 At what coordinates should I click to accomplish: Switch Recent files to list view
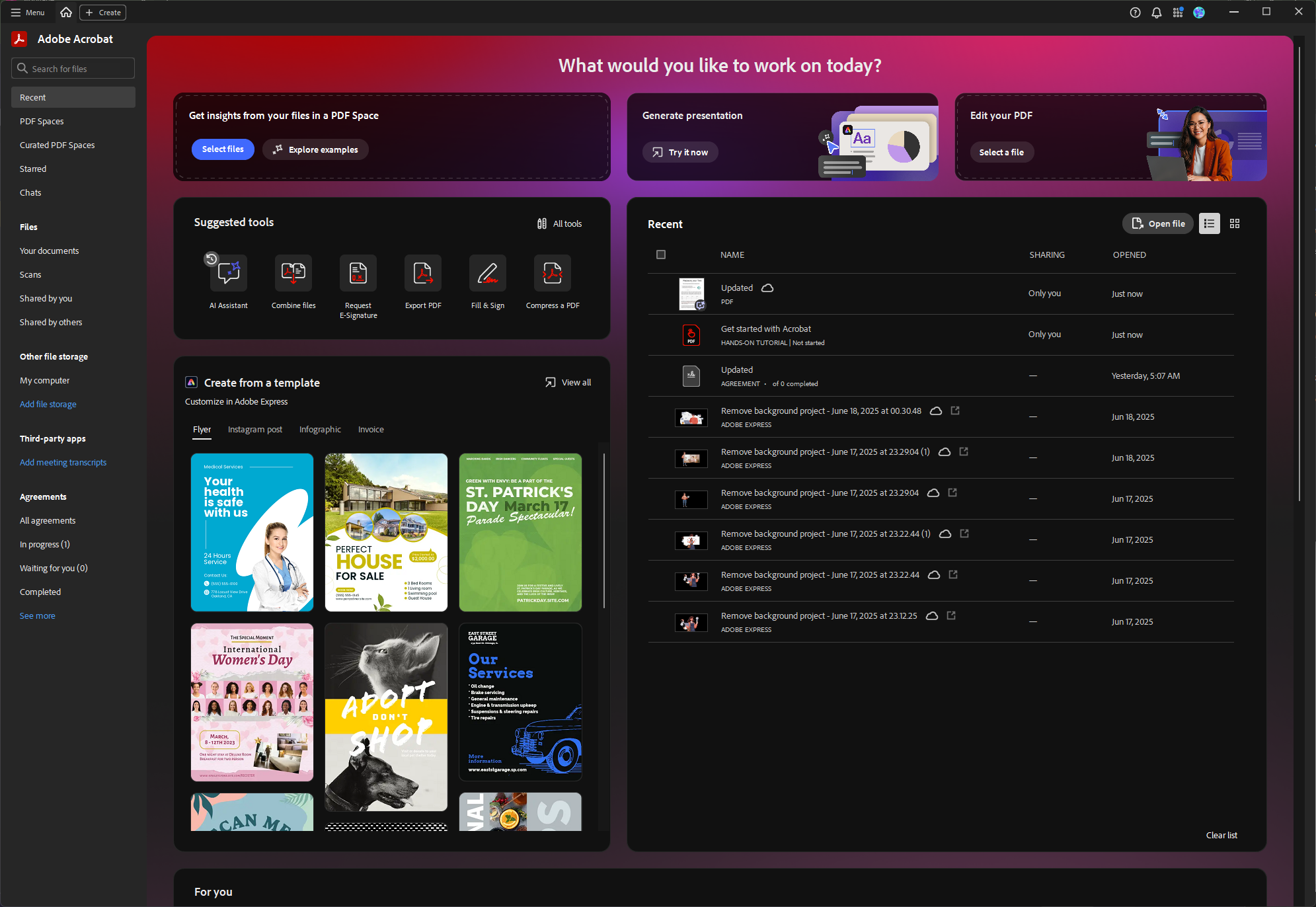click(1209, 224)
